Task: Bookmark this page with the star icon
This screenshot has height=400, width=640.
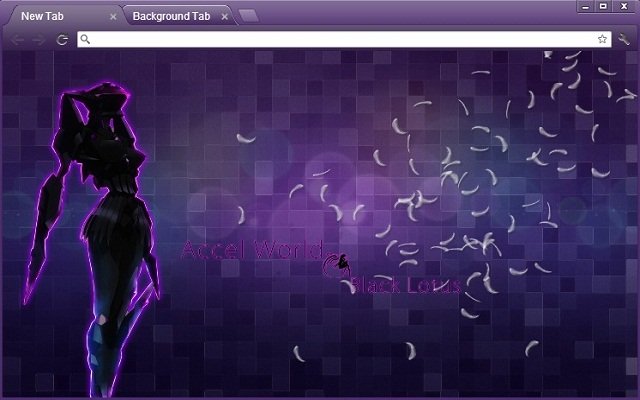Action: point(602,39)
